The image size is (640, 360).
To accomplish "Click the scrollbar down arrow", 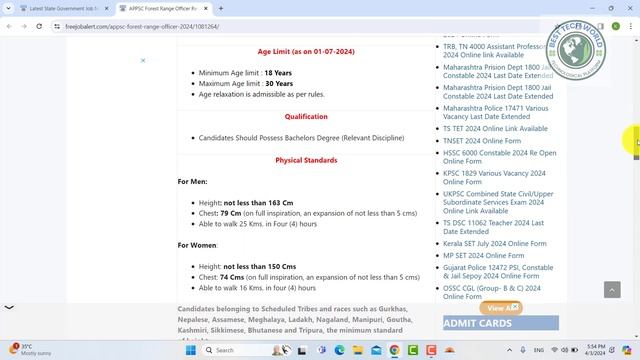I will click(x=636, y=336).
